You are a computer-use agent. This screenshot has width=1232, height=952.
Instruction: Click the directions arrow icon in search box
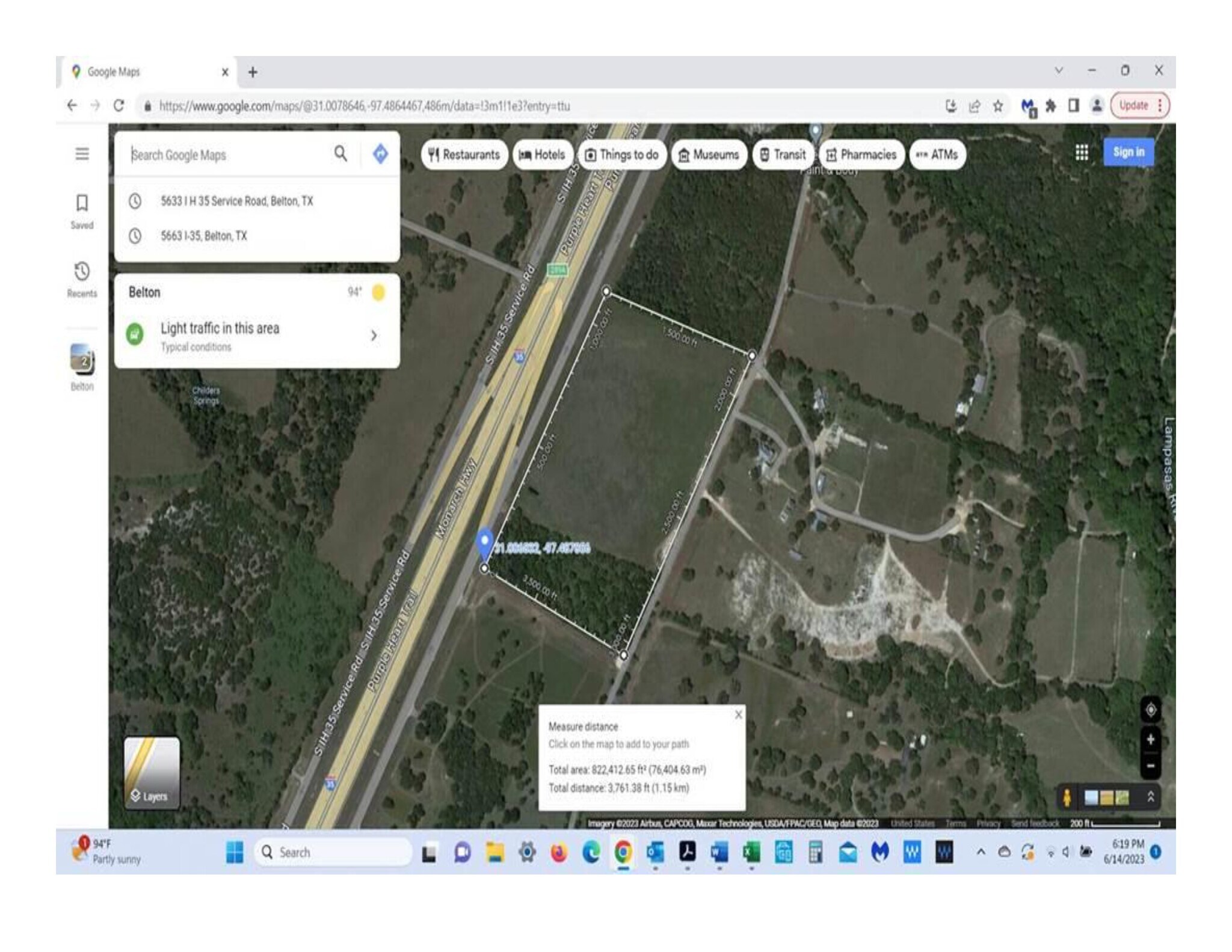380,154
